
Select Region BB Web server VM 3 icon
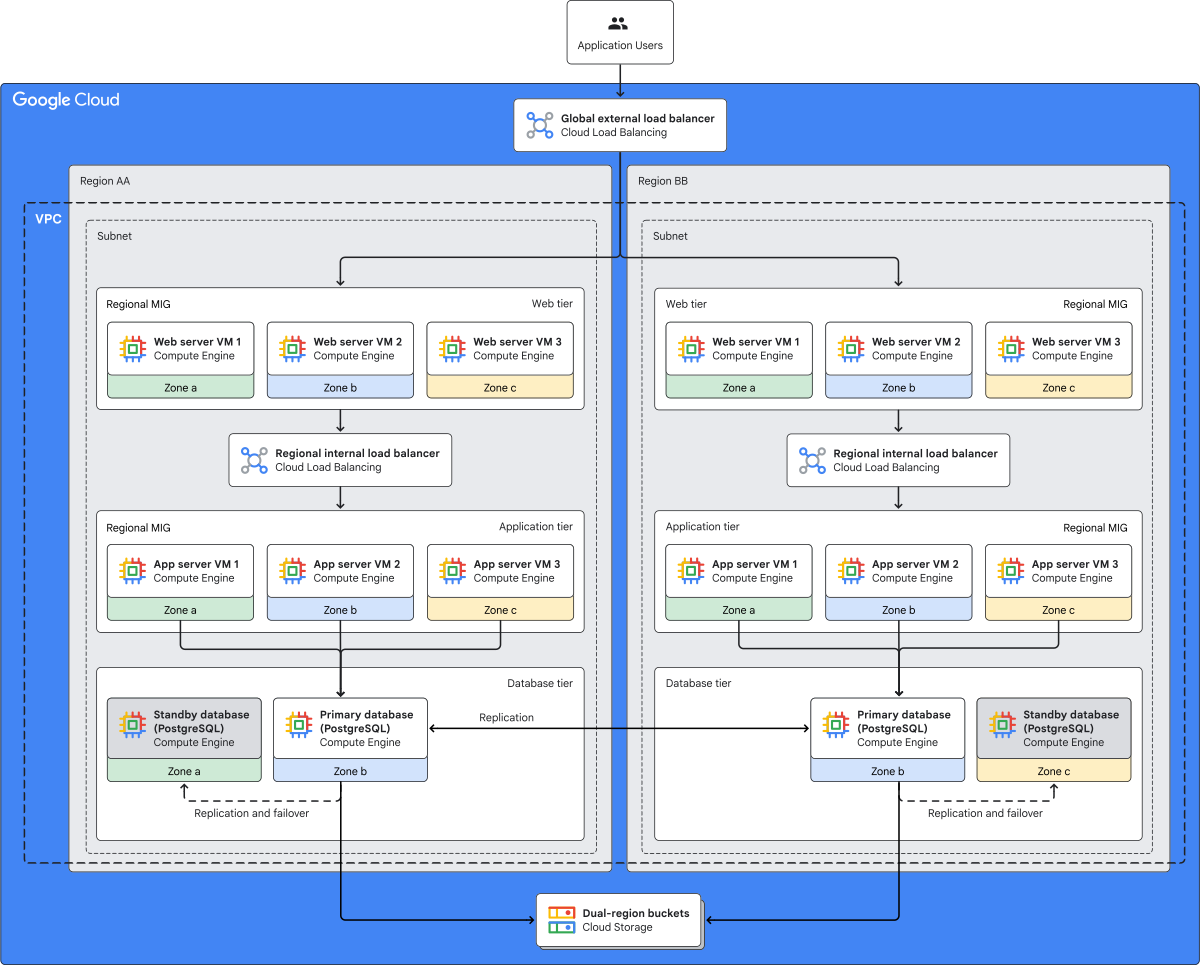[1011, 348]
